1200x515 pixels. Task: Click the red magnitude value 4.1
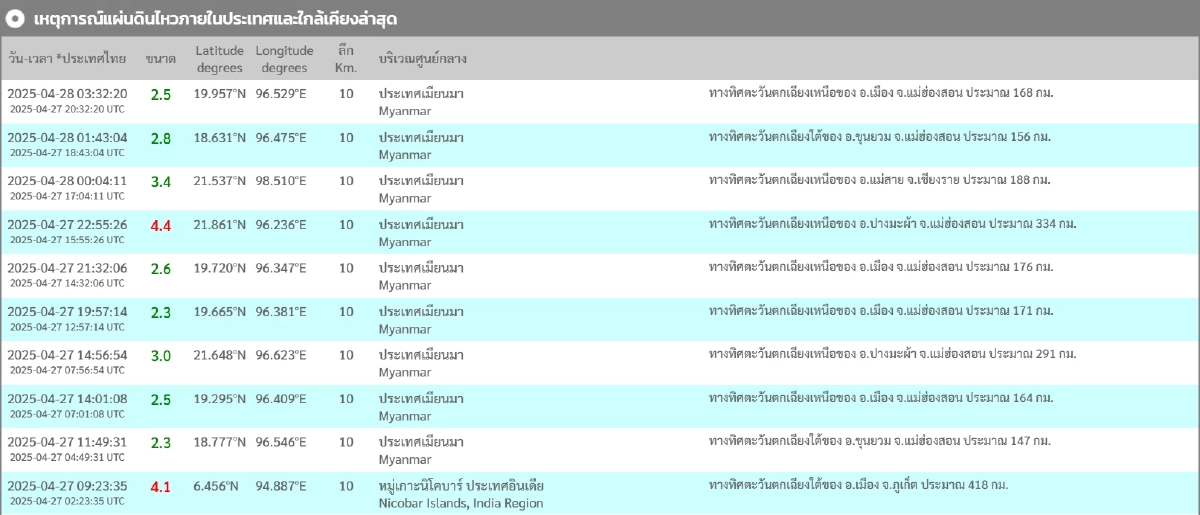tap(161, 487)
